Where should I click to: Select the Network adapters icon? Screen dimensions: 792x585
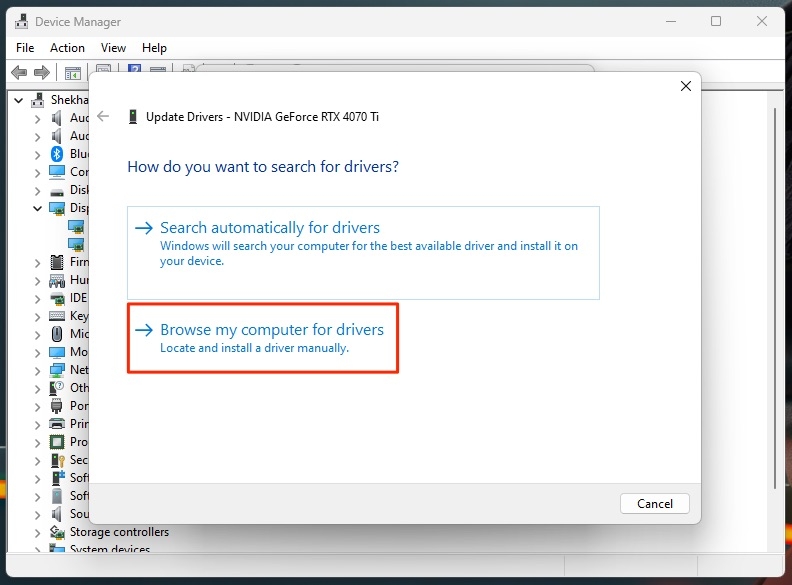click(x=57, y=370)
